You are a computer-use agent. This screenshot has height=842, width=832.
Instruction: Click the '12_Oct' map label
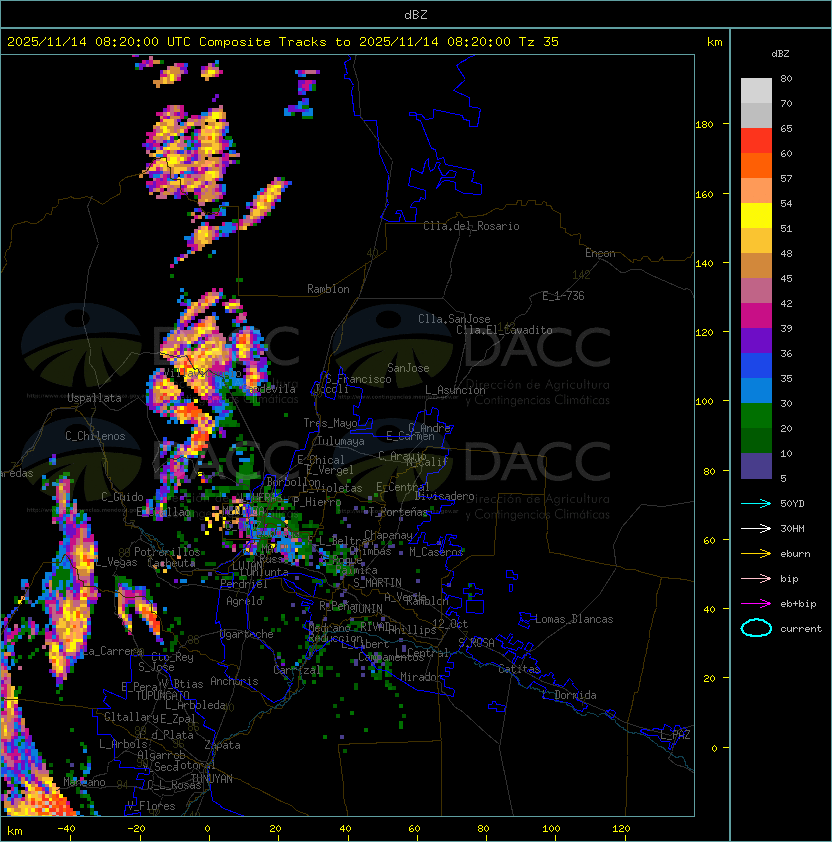450,624
